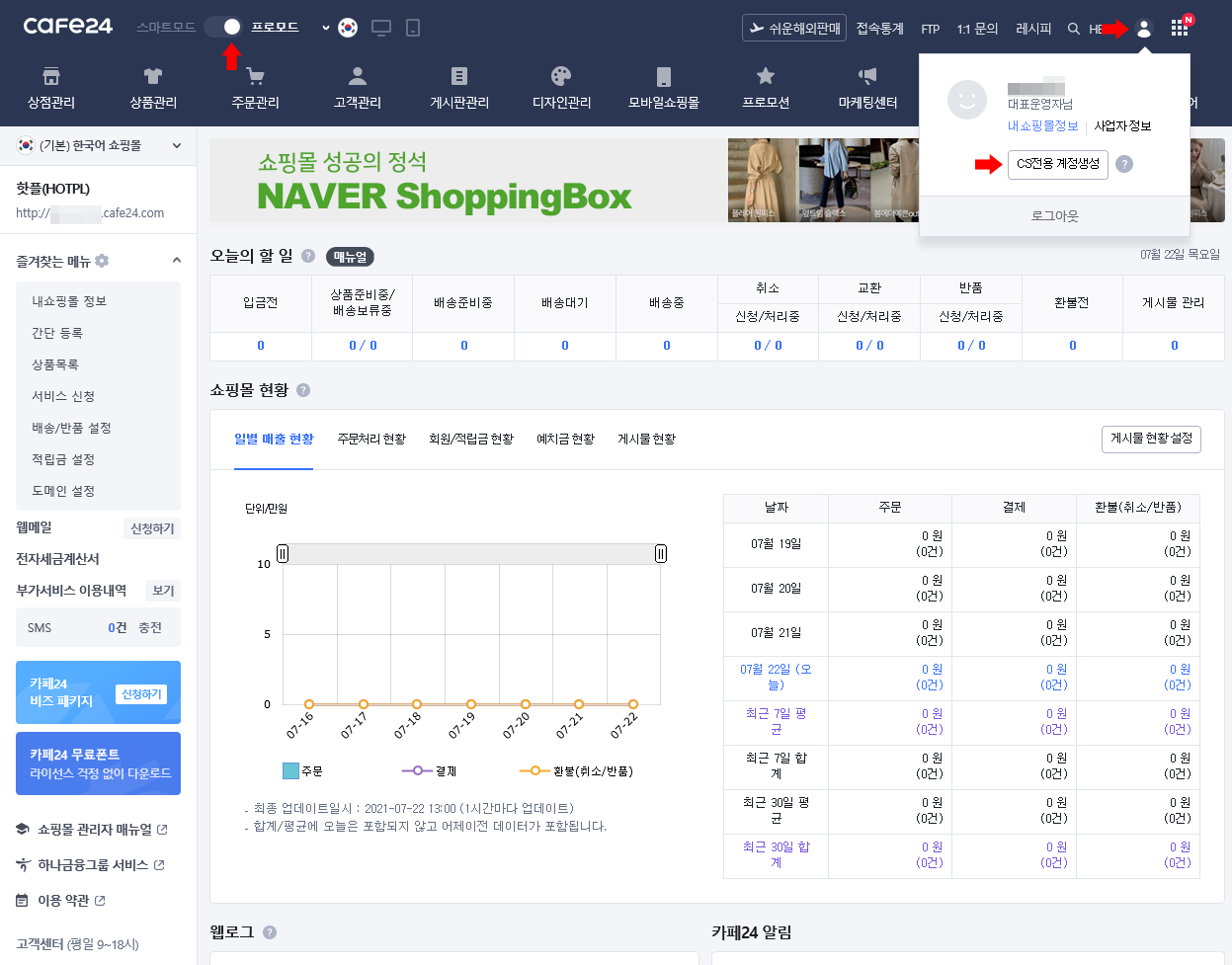Open the 프로모션 star menu
Viewport: 1232px width, 965px height.
tap(766, 88)
